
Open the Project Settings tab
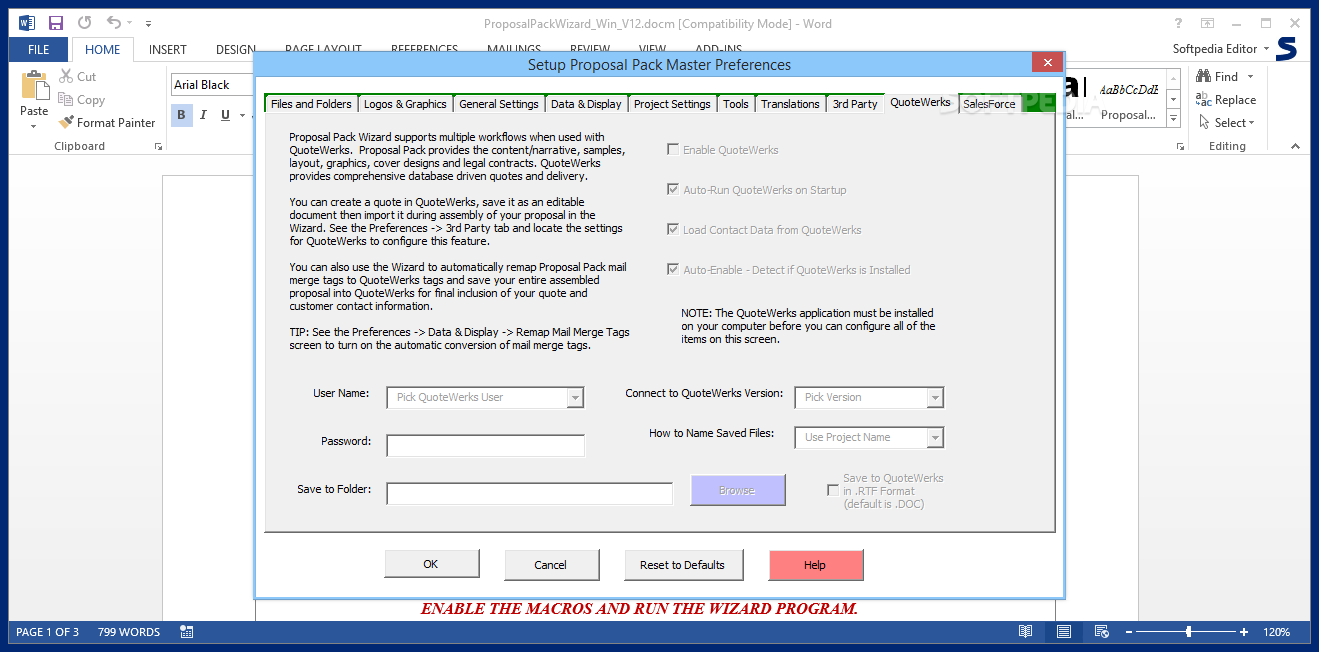coord(672,104)
